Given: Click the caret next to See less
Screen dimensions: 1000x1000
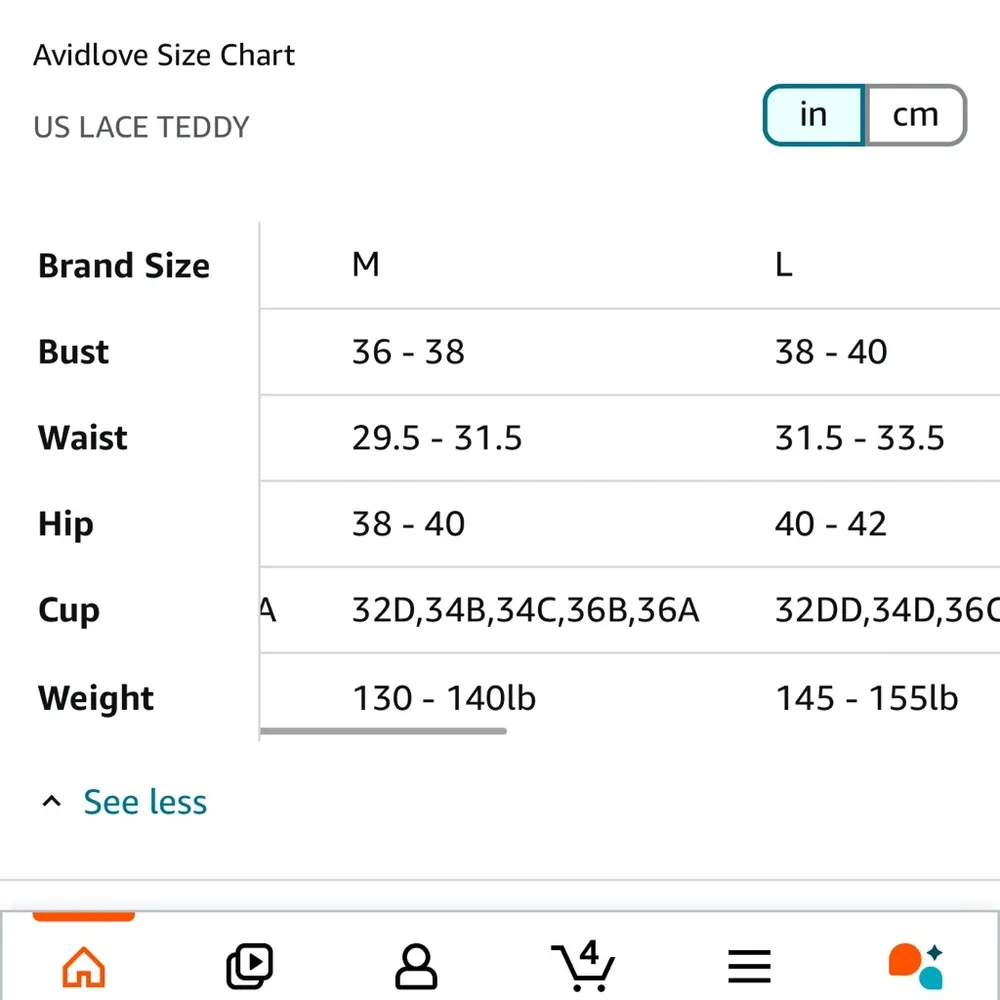Looking at the screenshot, I should tap(52, 802).
